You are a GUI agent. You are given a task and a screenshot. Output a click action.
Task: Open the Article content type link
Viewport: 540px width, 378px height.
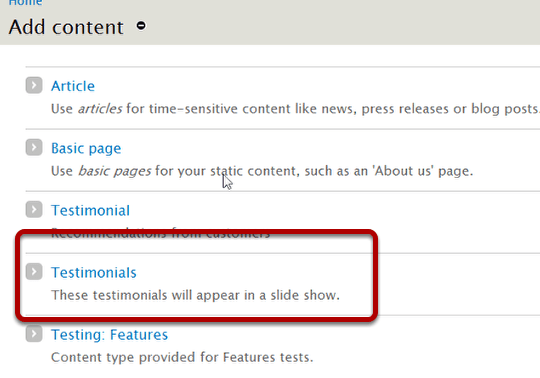[73, 86]
